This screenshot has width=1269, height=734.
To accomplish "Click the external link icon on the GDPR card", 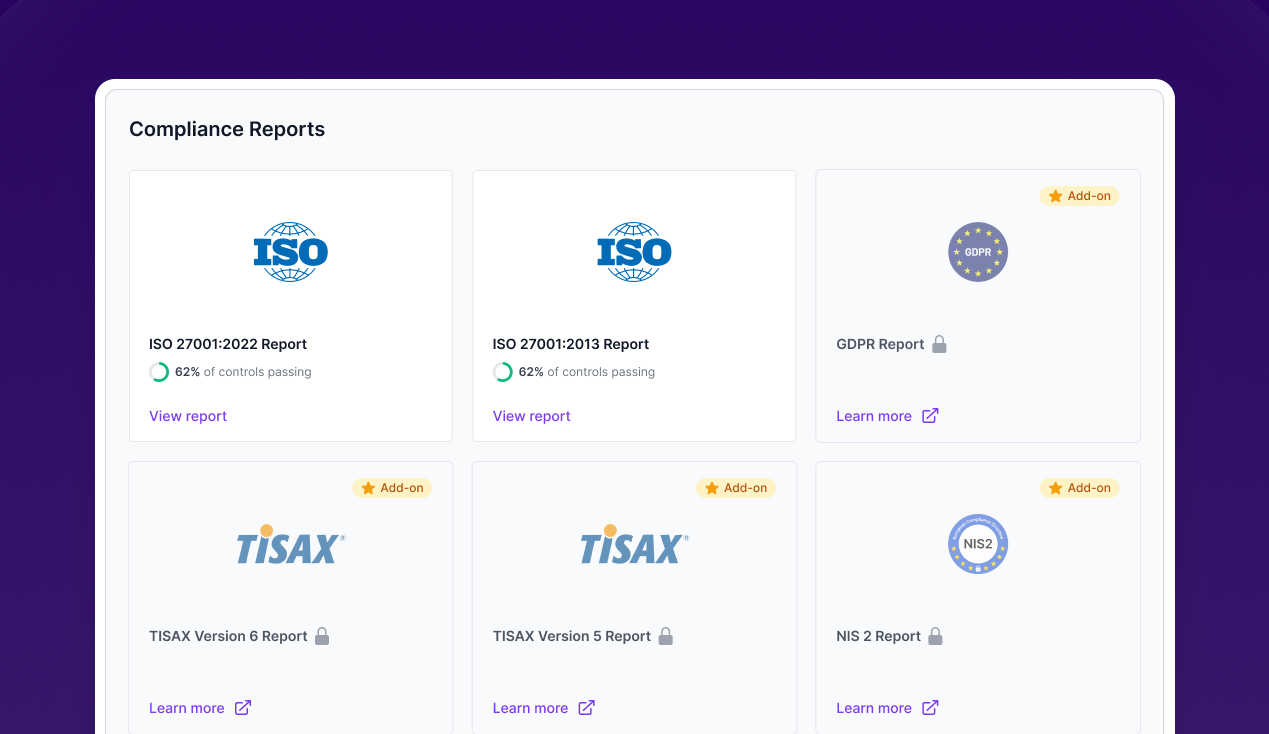I will click(930, 416).
